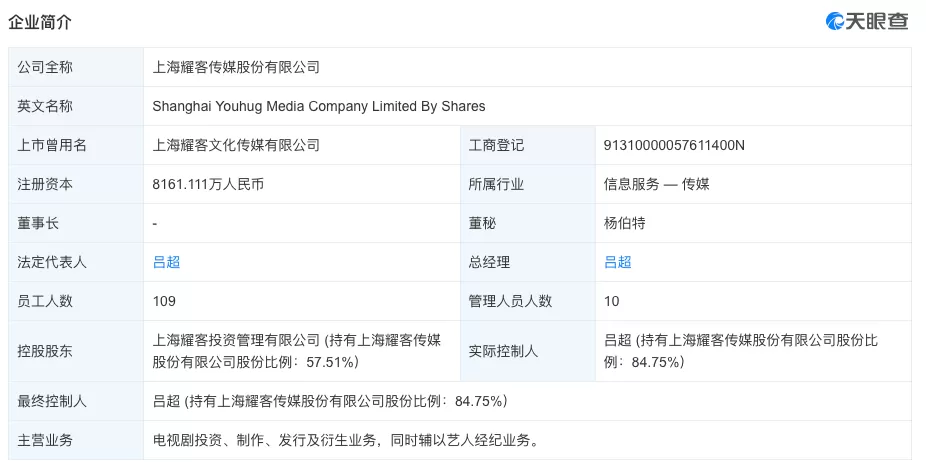Click the 所属行业 value 信息服务 — 传媒

(x=657, y=184)
